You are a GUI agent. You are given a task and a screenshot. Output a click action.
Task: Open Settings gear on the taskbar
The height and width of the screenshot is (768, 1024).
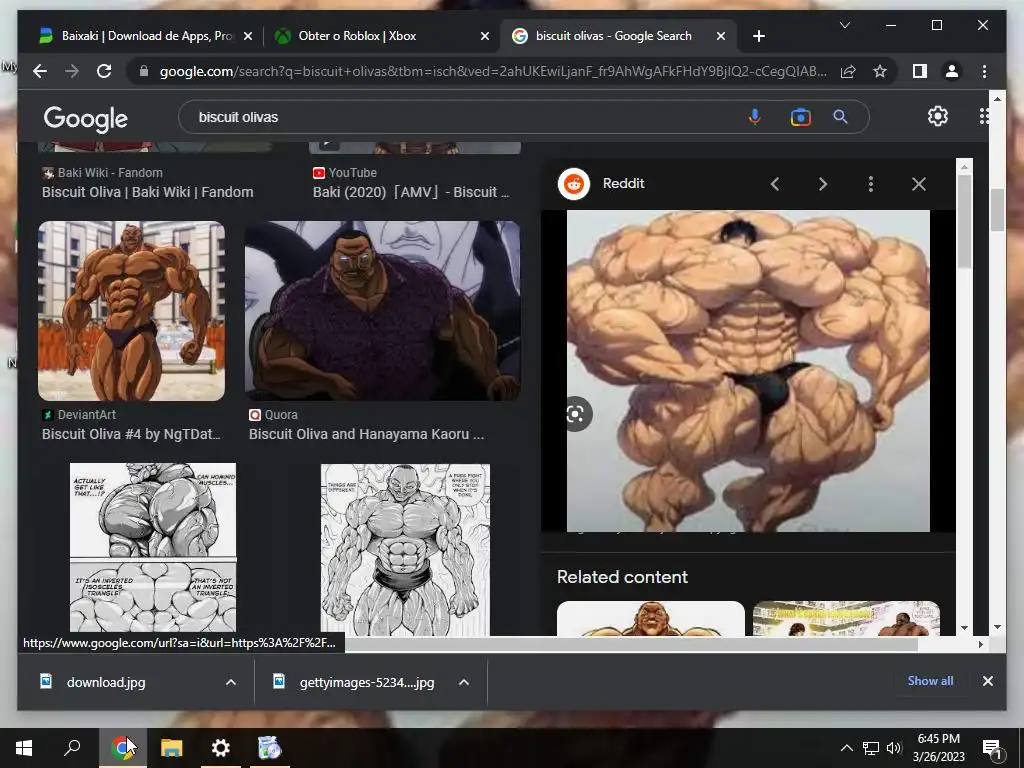pos(221,748)
